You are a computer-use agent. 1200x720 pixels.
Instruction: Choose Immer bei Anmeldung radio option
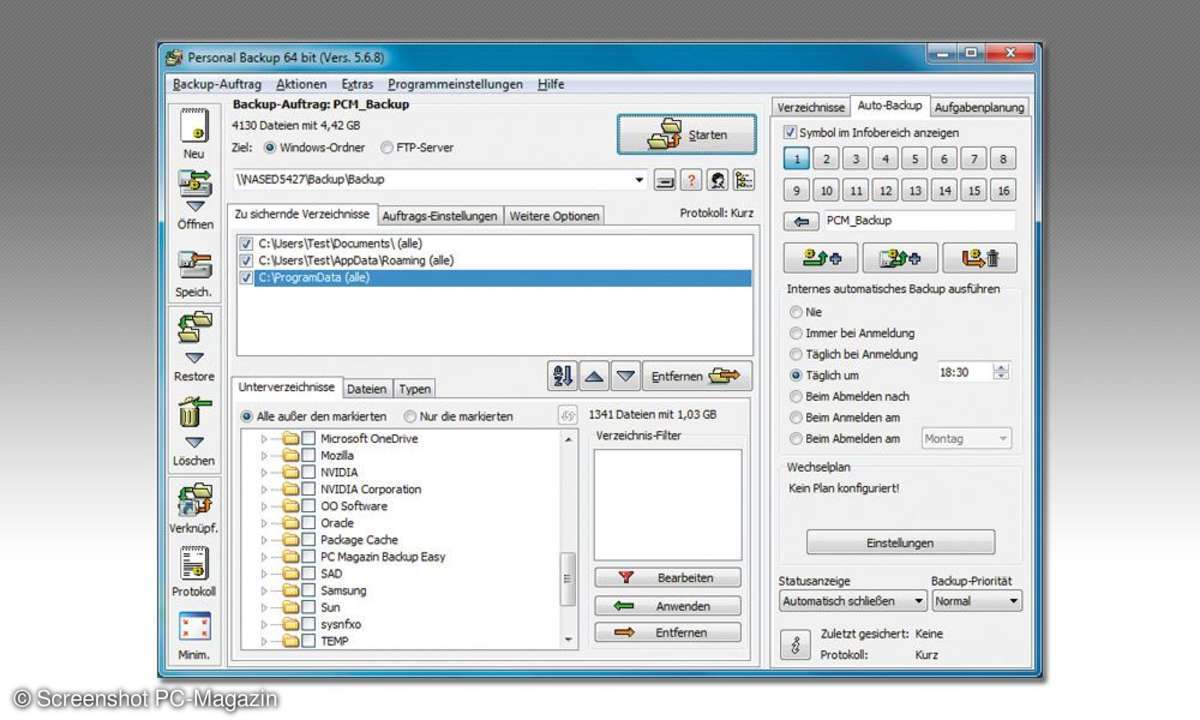pyautogui.click(x=796, y=333)
